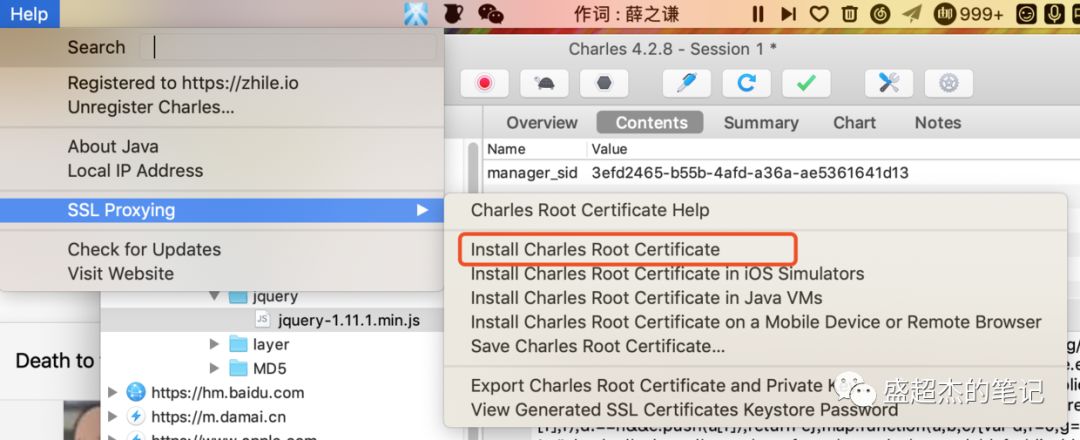Skip to next track in menu bar

[x=788, y=14]
